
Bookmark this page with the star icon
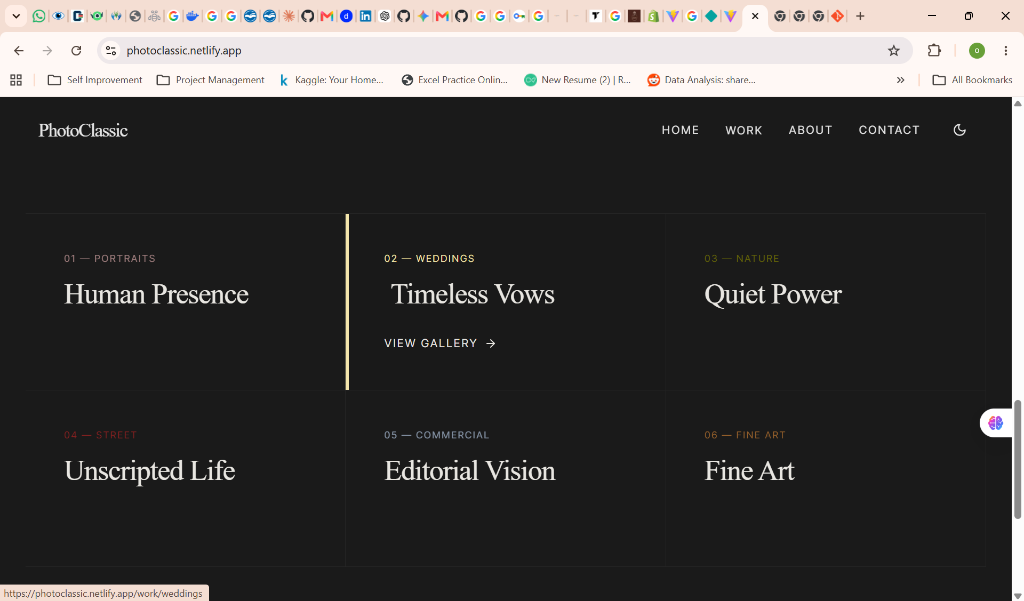pos(893,50)
